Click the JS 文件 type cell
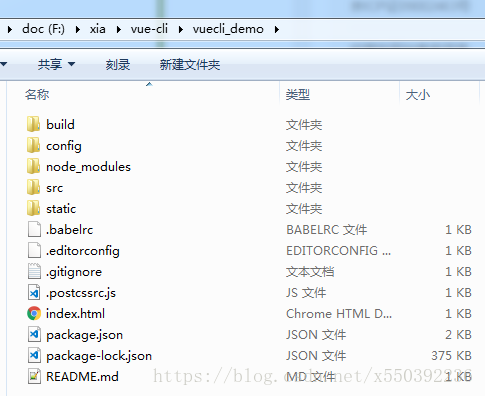This screenshot has width=485, height=396. [306, 293]
